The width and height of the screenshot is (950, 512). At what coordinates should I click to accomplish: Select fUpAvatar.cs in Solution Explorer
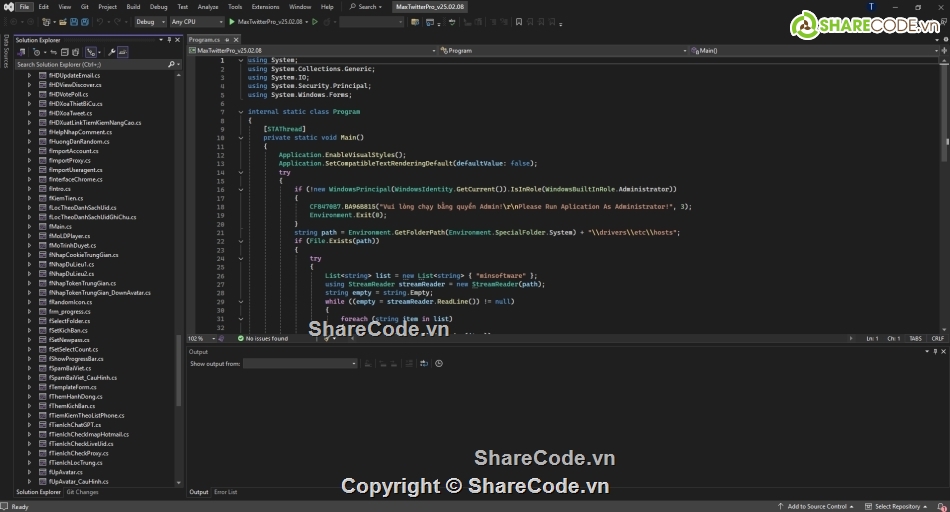click(x=65, y=472)
